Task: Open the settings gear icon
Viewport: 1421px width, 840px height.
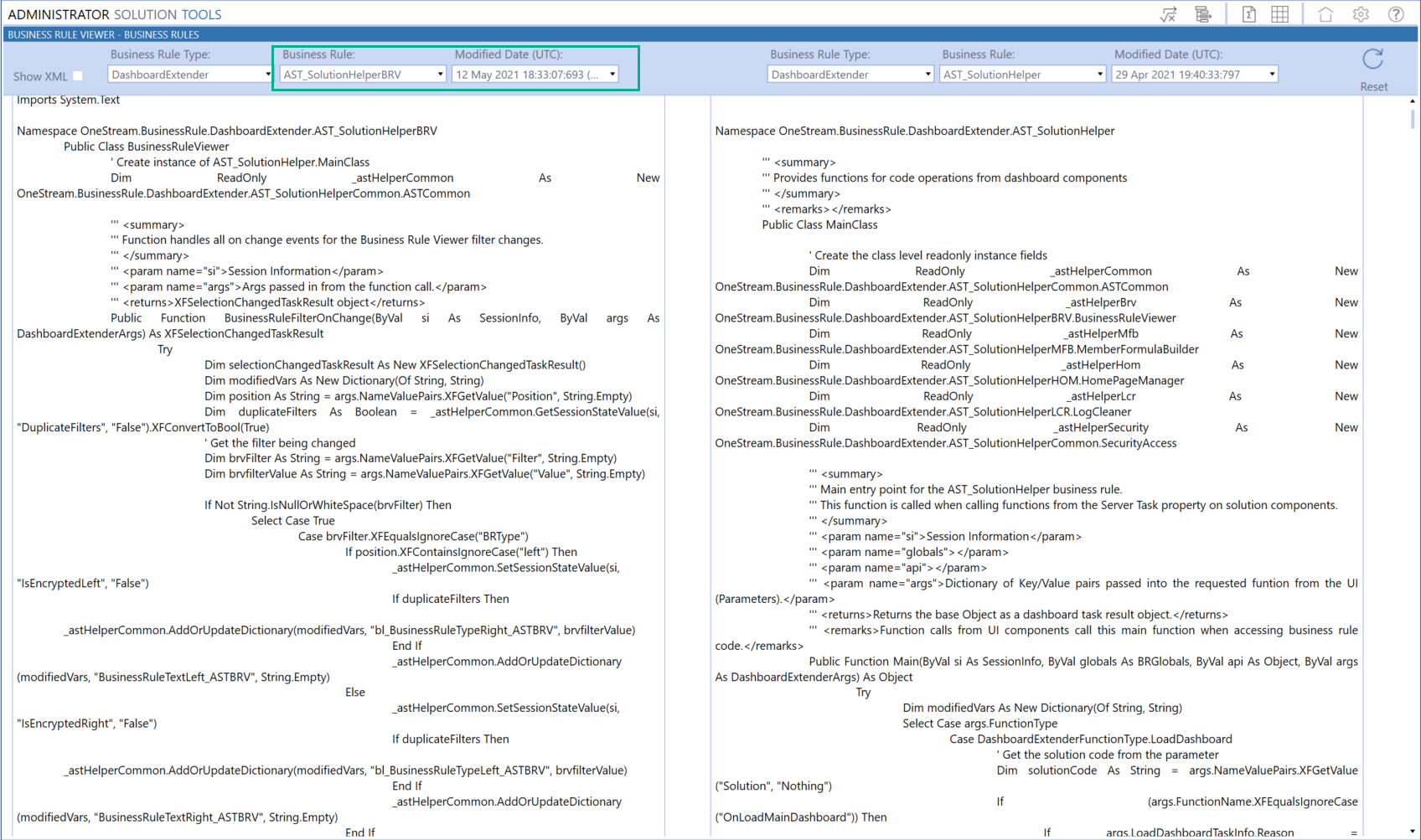Action: pyautogui.click(x=1361, y=14)
